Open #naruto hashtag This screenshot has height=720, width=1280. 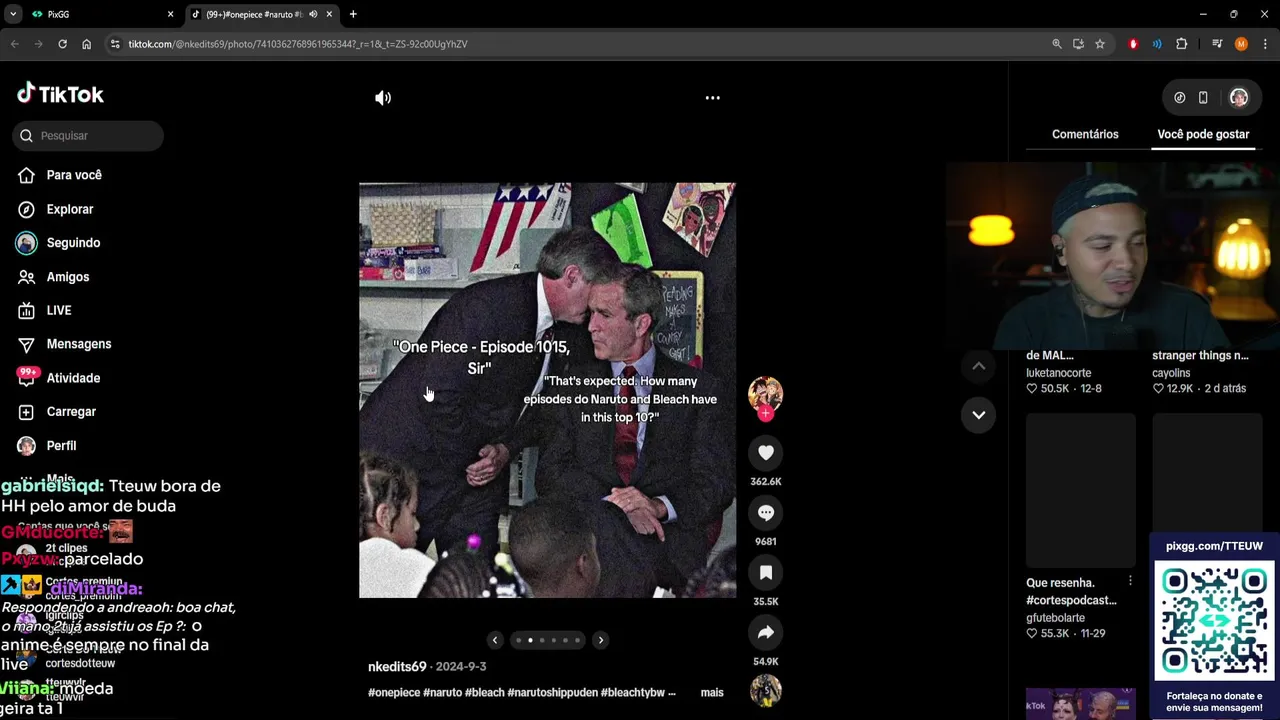[443, 692]
